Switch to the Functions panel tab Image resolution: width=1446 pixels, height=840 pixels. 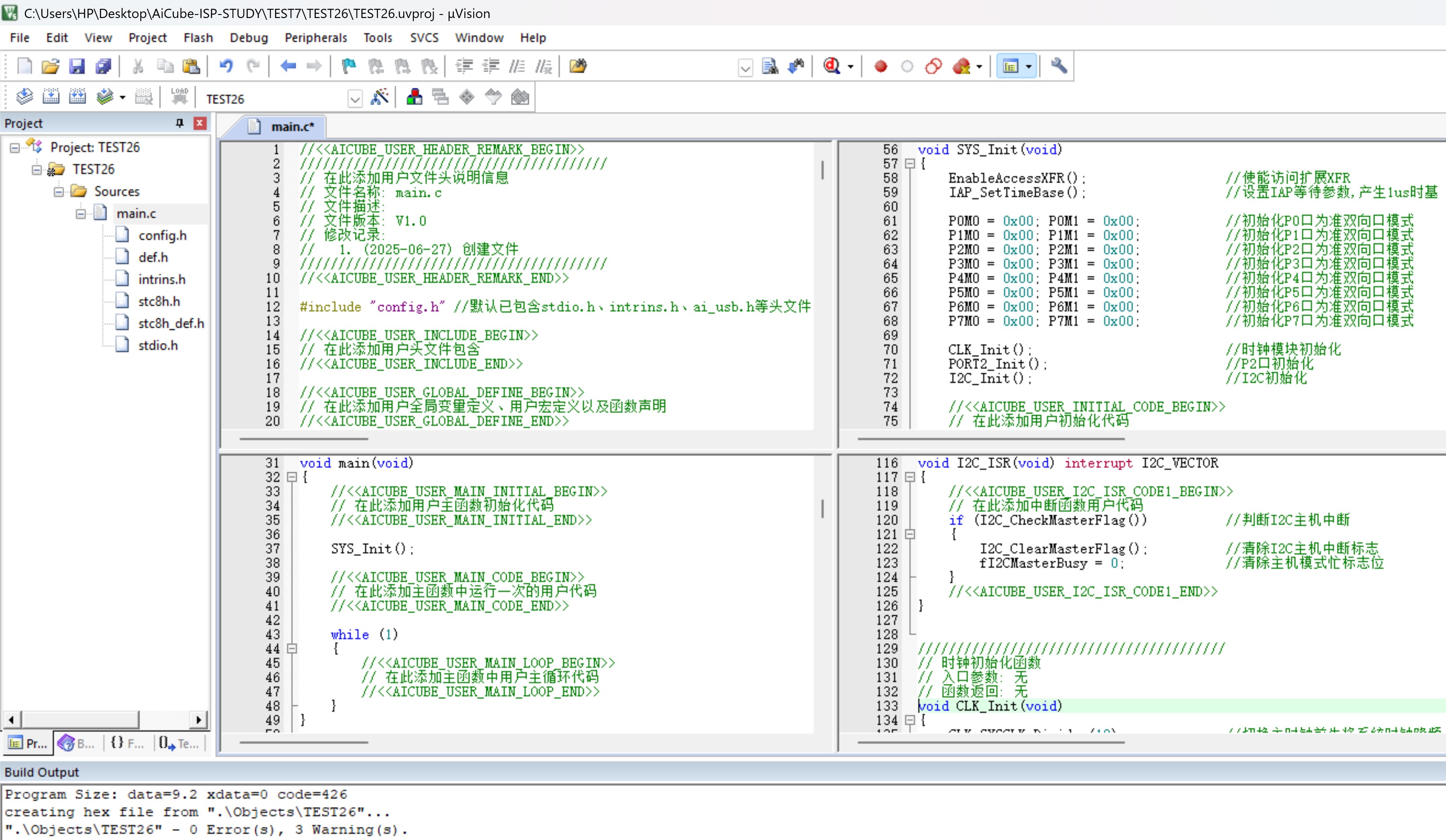[x=127, y=743]
